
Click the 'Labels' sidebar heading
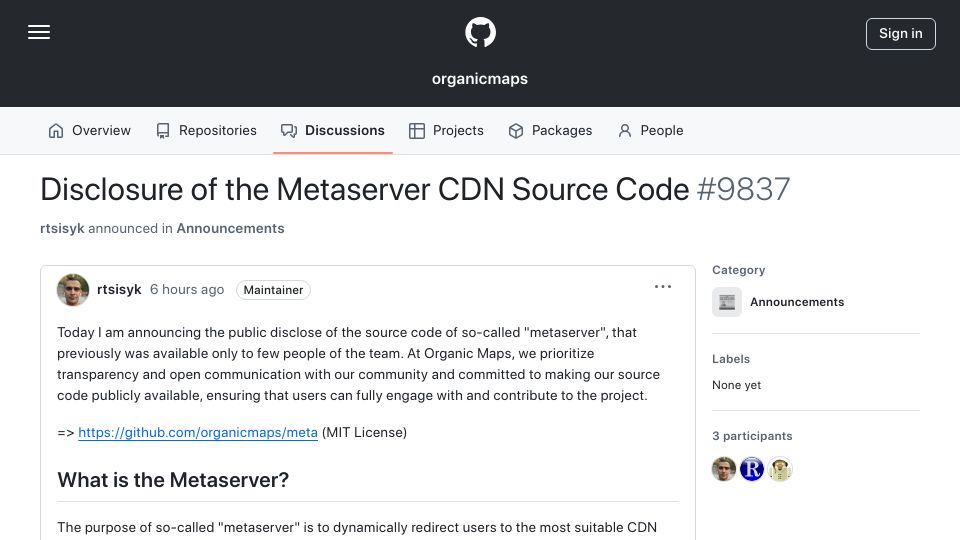pyautogui.click(x=731, y=359)
